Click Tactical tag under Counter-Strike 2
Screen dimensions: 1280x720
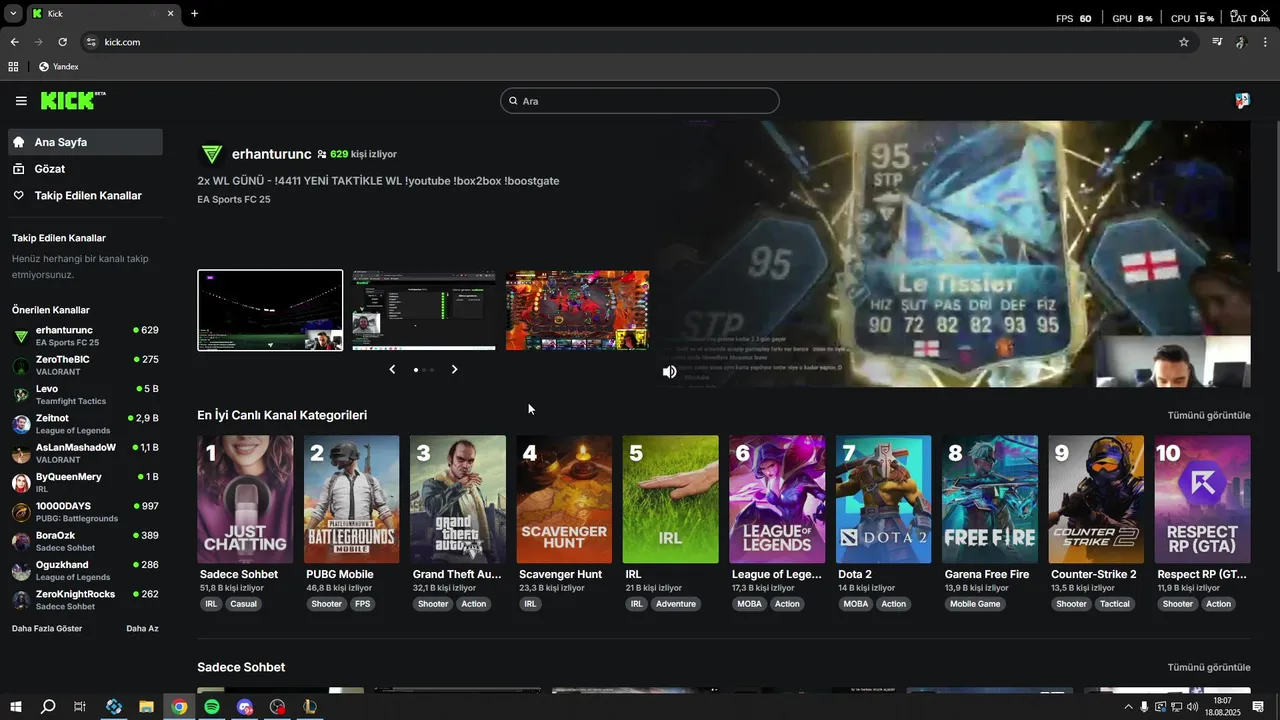pos(1114,604)
